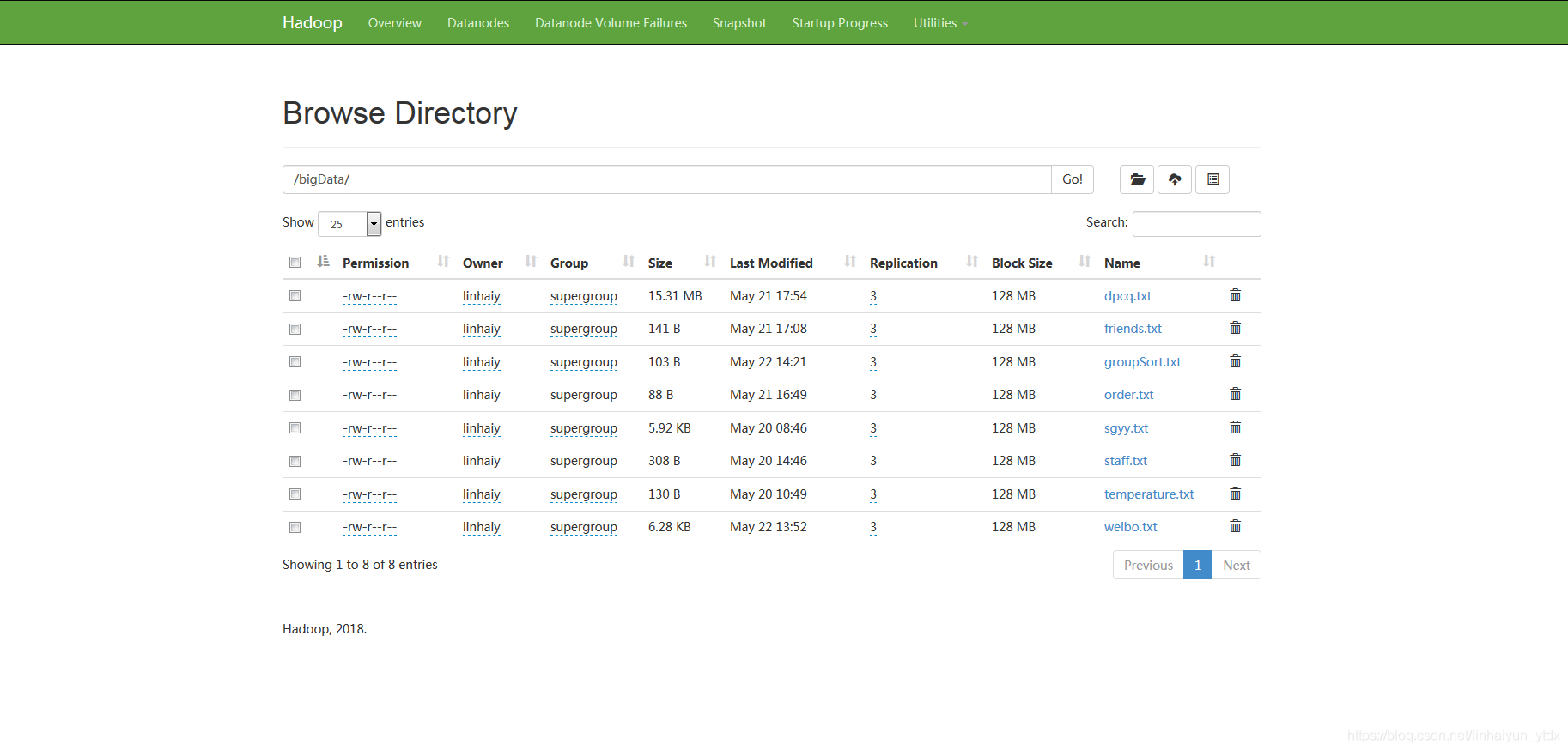The image size is (1568, 751).
Task: Edit permission of staff.txt row
Action: click(369, 461)
